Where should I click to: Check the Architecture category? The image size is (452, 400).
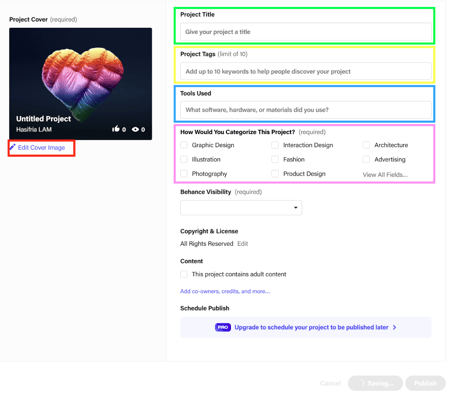366,145
